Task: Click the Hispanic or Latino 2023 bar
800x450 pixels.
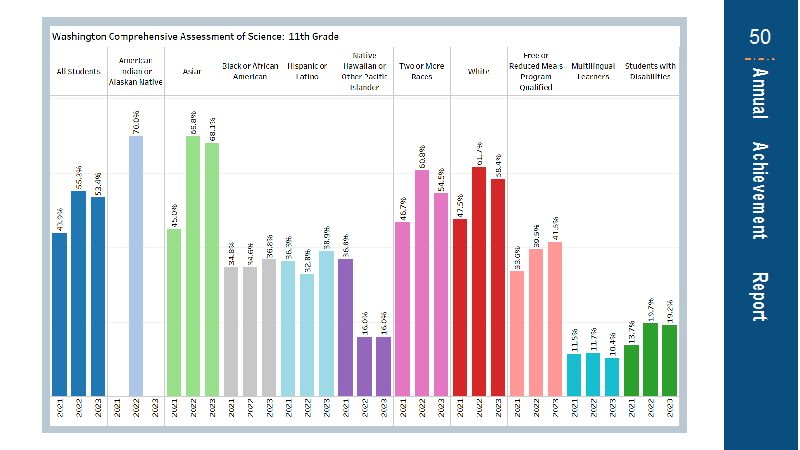Action: 327,323
